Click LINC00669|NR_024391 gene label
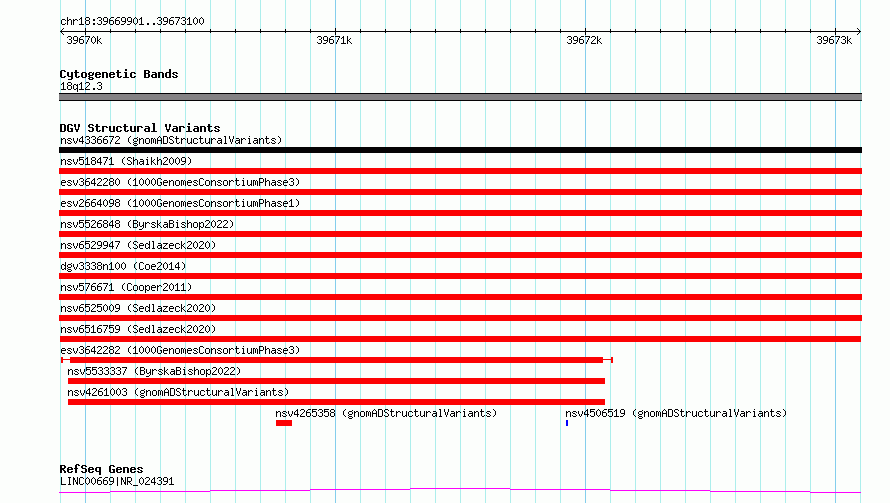Viewport: 890px width, 503px height. pyautogui.click(x=117, y=481)
